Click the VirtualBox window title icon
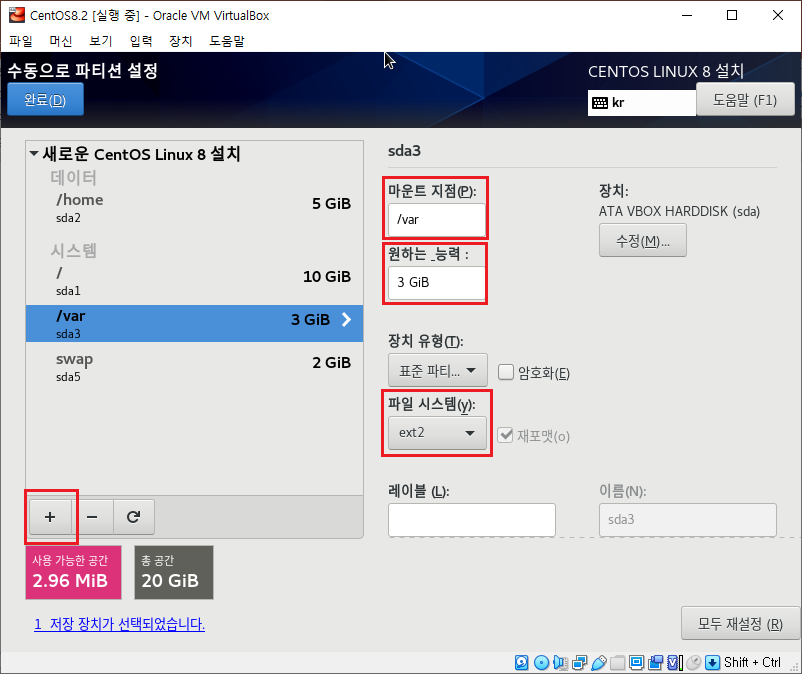 (17, 15)
